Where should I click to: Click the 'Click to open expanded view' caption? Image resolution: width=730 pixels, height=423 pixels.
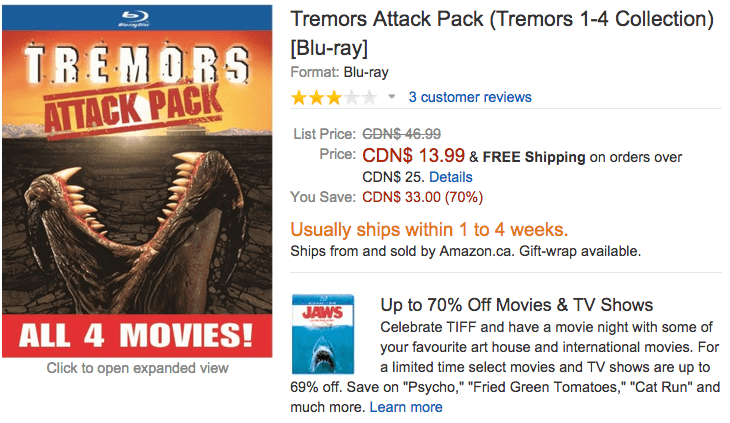pyautogui.click(x=137, y=368)
